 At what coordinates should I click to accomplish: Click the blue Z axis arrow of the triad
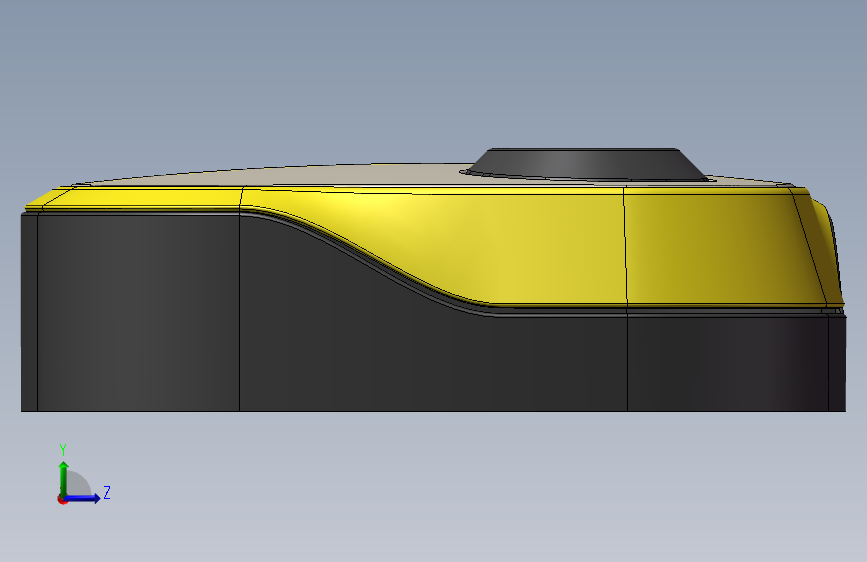(x=83, y=498)
